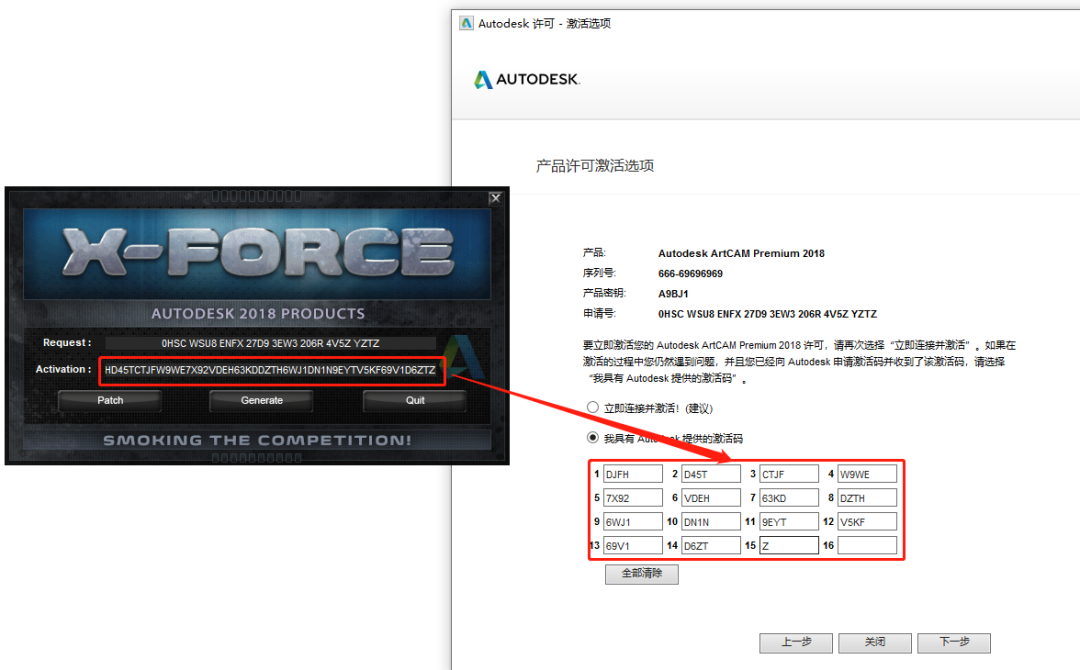Click the 下一步 next button

point(954,642)
